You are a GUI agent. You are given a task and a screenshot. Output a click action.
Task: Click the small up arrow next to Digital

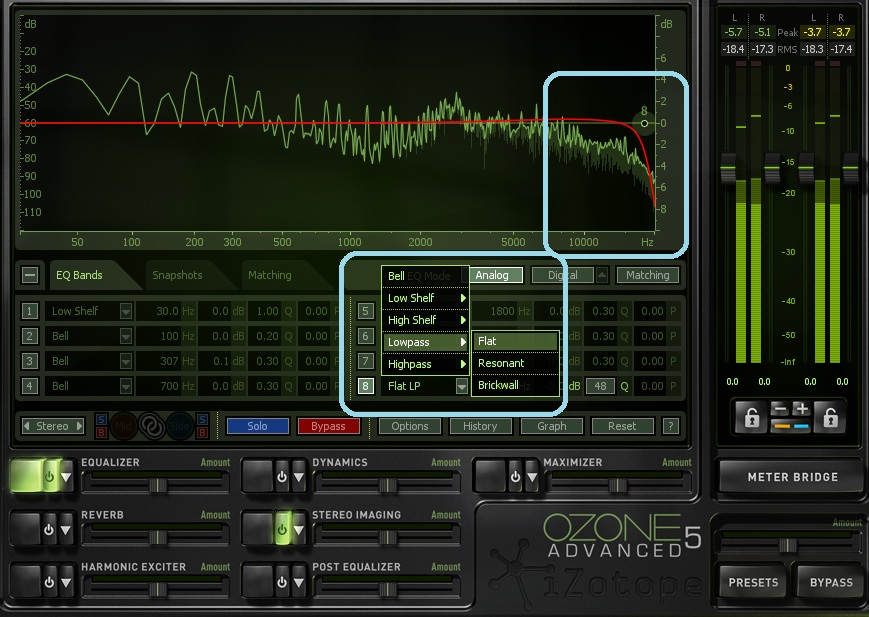coord(602,275)
